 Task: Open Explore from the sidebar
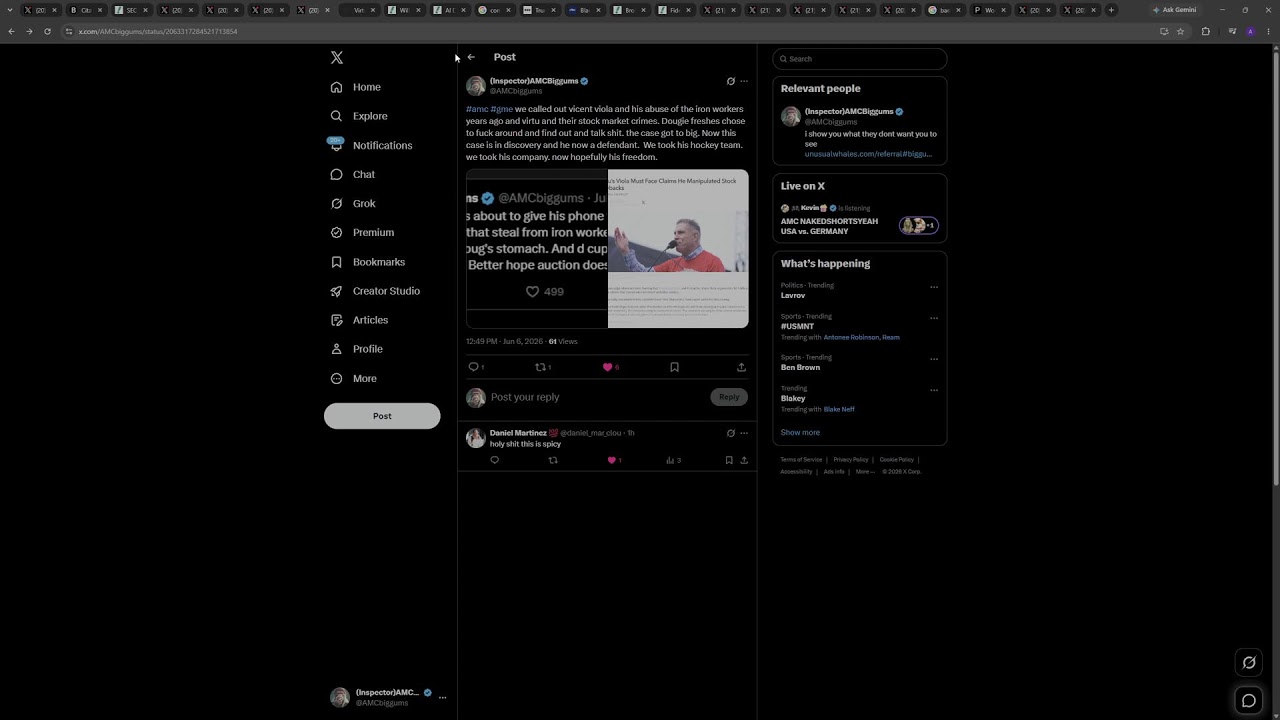358,116
